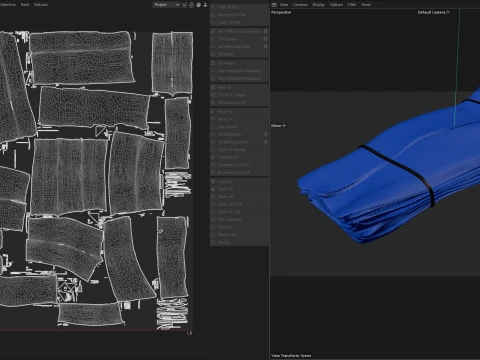
Task: Open UV Straighten options gear
Action: coord(265,134)
